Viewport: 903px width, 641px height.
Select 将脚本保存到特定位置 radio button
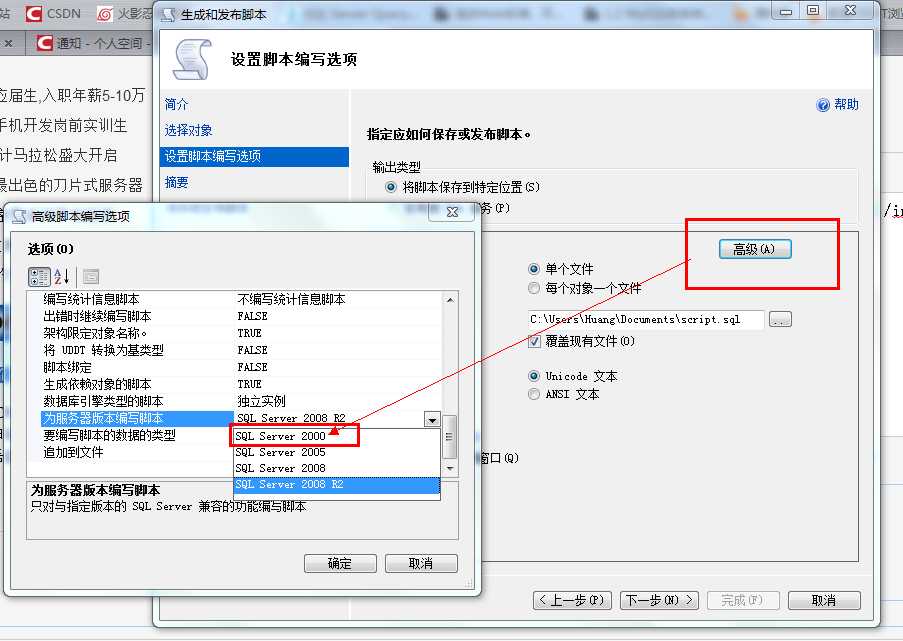pos(391,187)
